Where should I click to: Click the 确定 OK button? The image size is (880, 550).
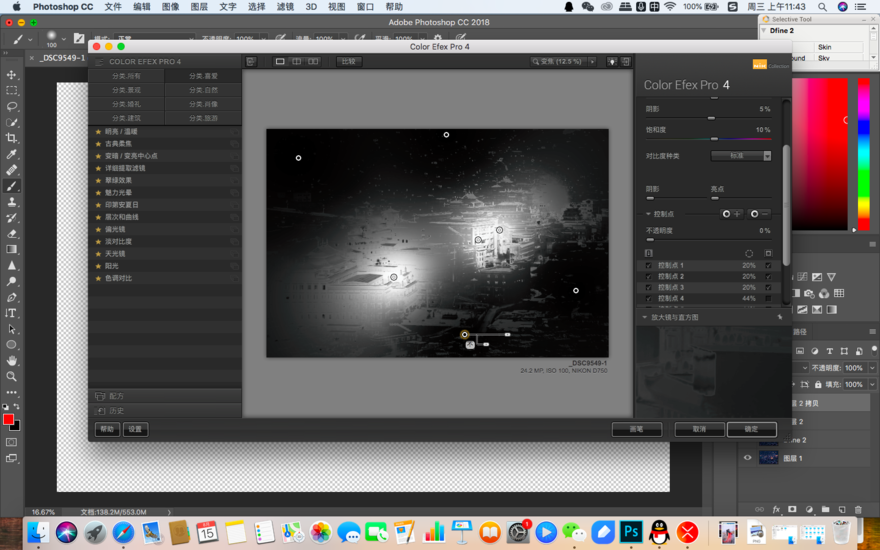click(751, 429)
